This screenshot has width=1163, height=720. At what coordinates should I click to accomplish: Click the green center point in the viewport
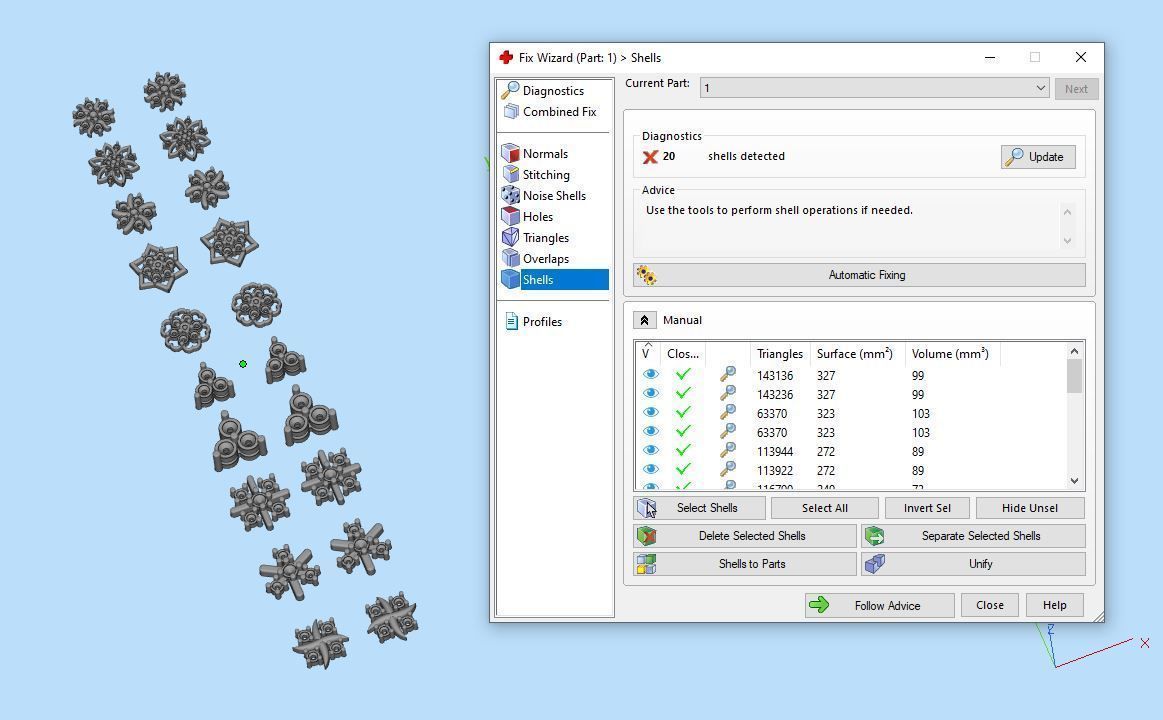(x=243, y=364)
